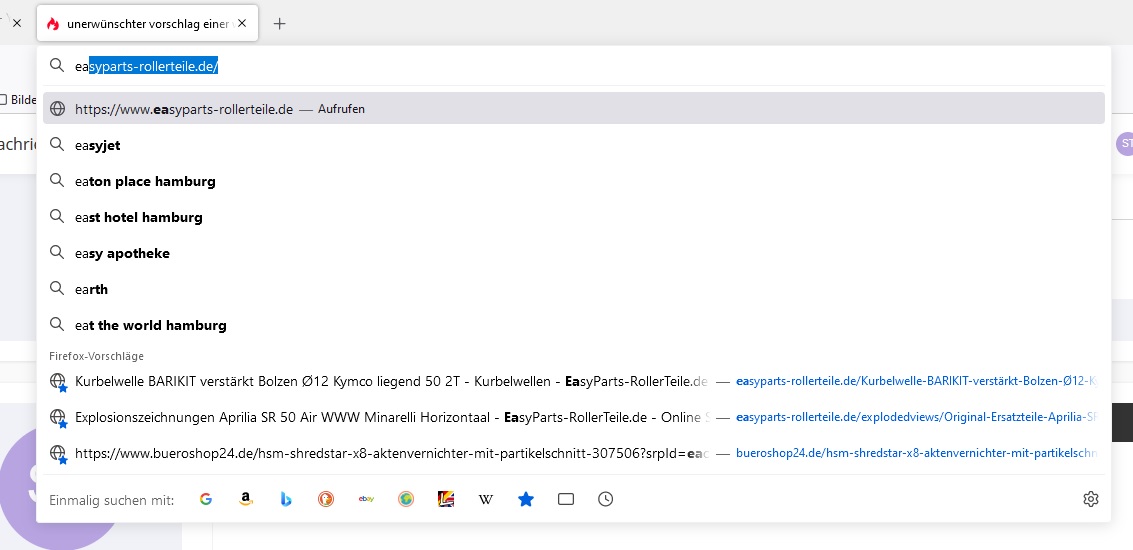Open search settings gear icon
The width and height of the screenshot is (1133, 550).
[1091, 499]
